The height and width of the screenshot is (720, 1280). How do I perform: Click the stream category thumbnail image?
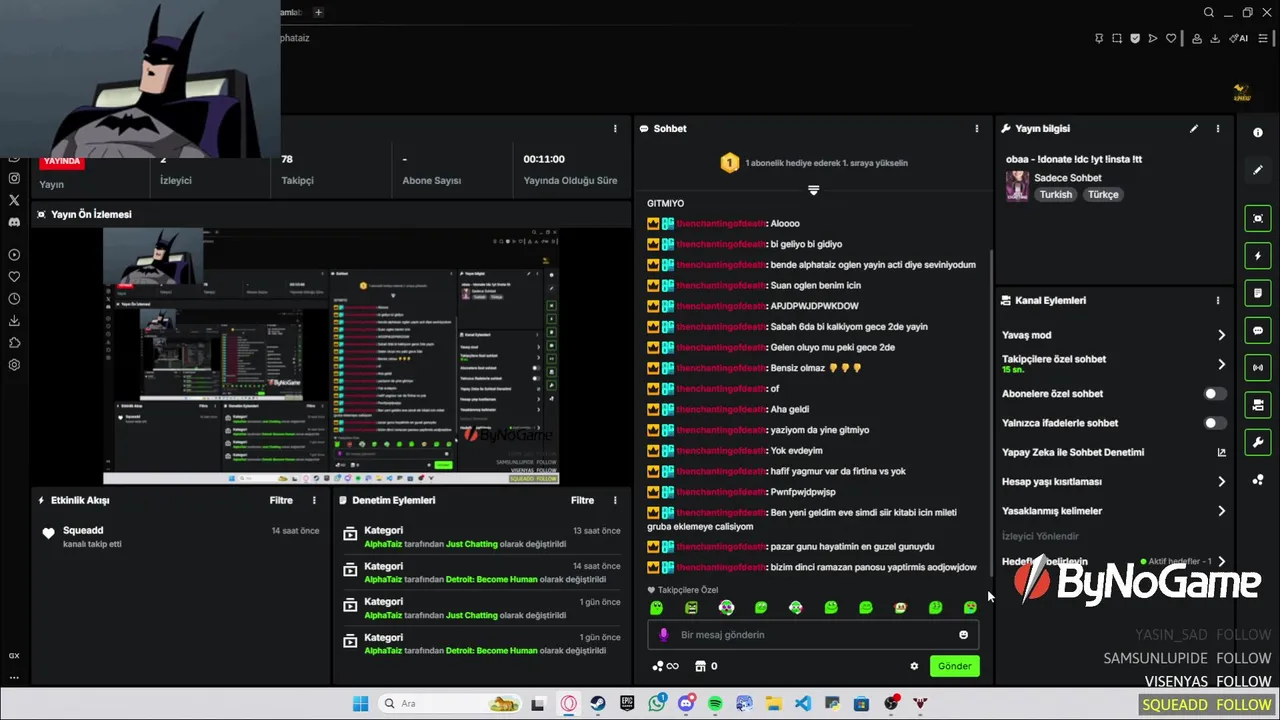(x=1017, y=186)
